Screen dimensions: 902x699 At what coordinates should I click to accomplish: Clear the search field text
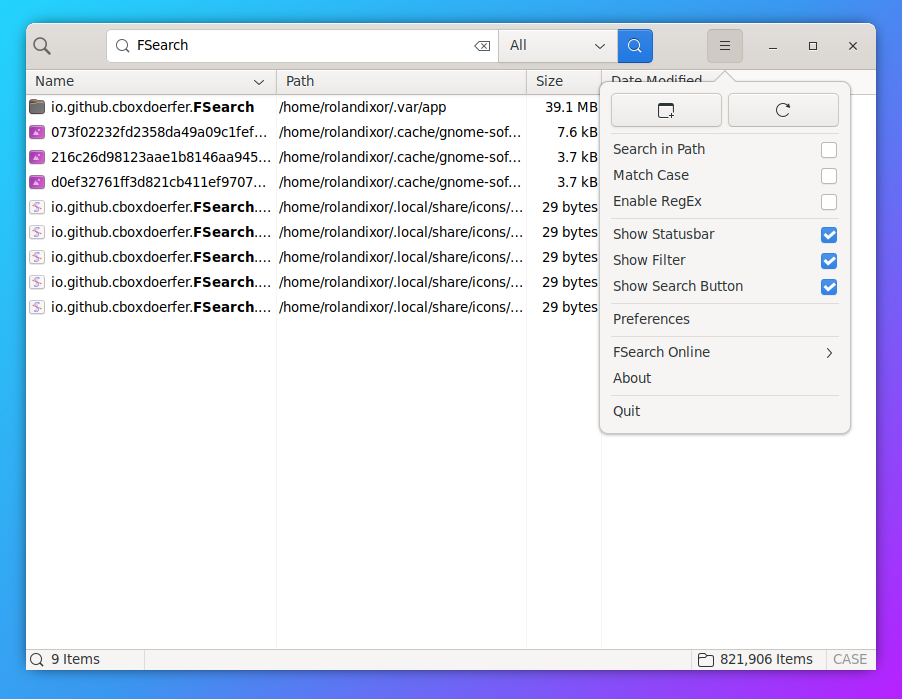click(x=482, y=45)
